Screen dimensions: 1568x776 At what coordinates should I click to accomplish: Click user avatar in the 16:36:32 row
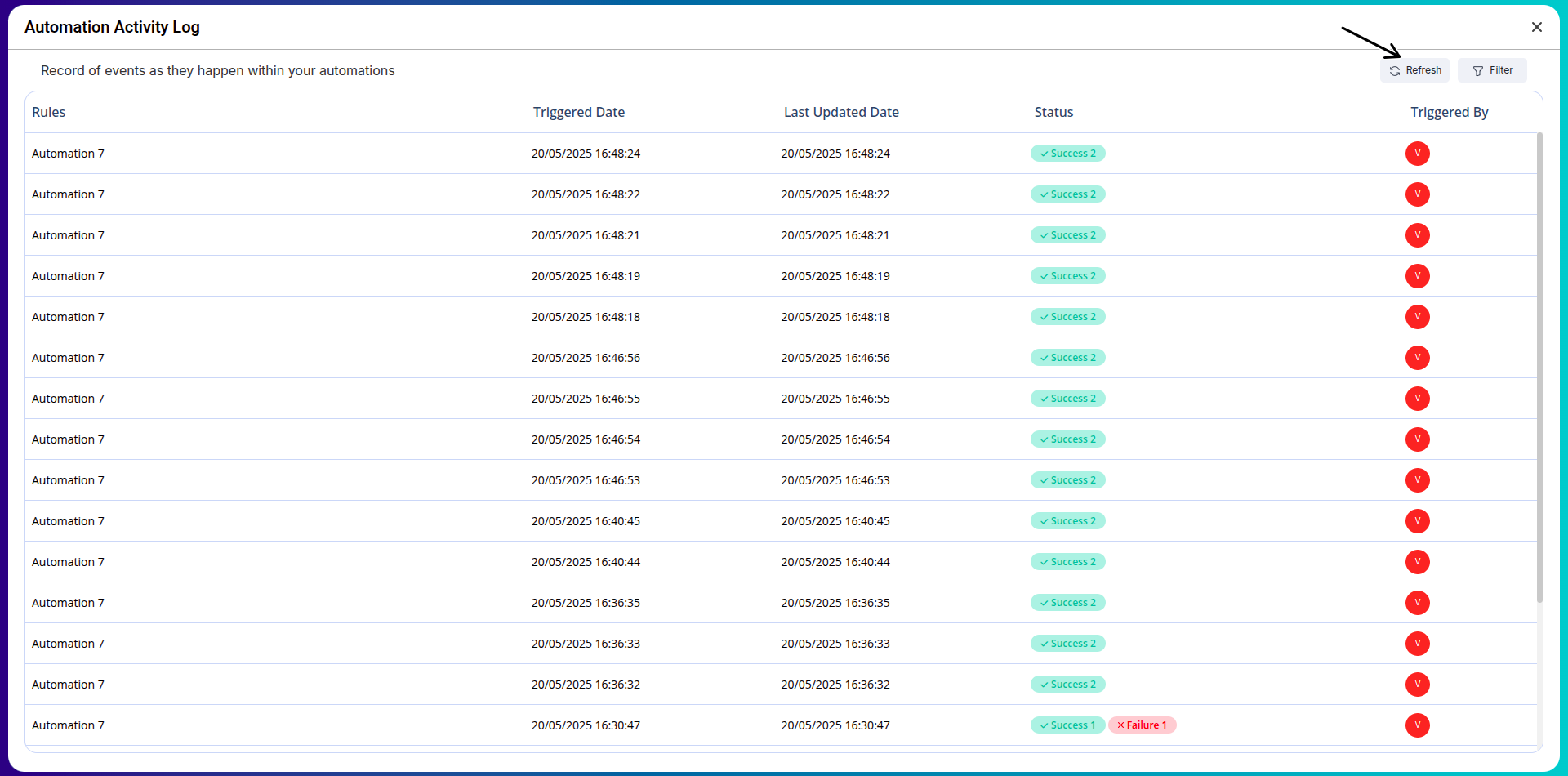pos(1417,685)
